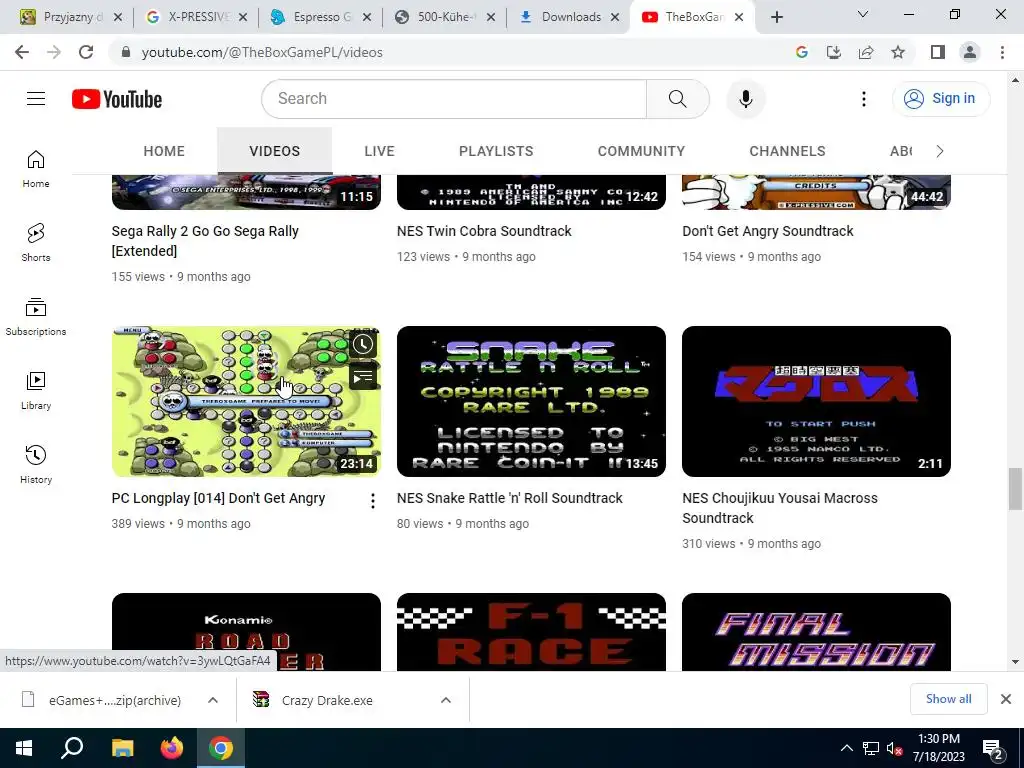Open the PLAYLISTS channel tab
Viewport: 1024px width, 768px height.
tap(496, 152)
